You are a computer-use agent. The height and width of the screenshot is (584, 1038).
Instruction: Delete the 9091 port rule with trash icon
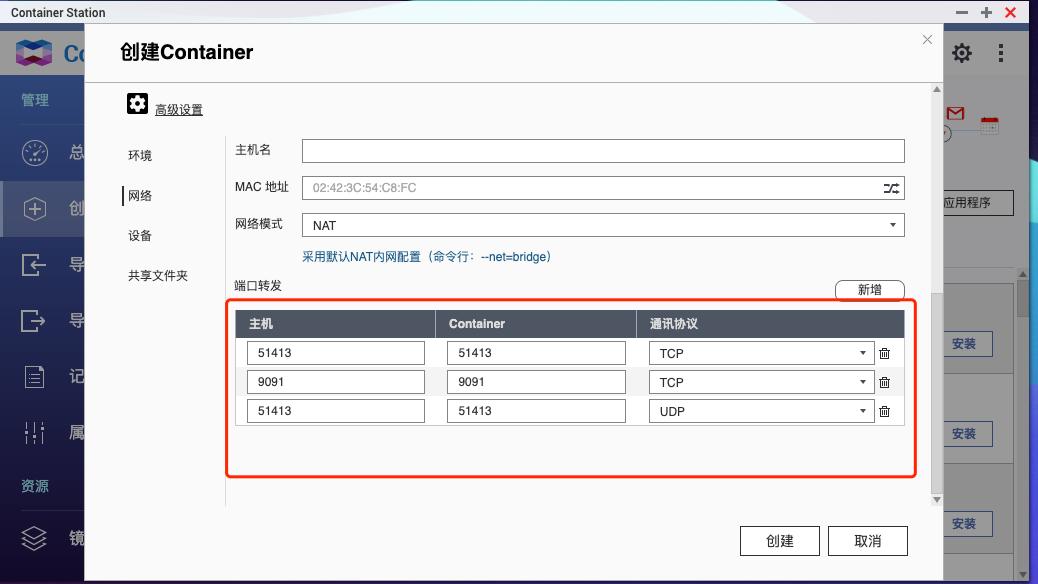pyautogui.click(x=885, y=381)
